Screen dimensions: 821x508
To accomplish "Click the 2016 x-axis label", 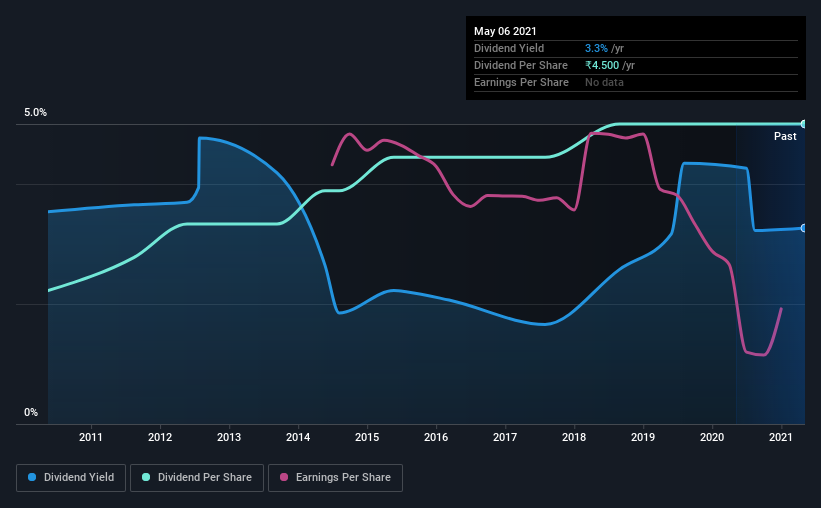I will pyautogui.click(x=436, y=437).
